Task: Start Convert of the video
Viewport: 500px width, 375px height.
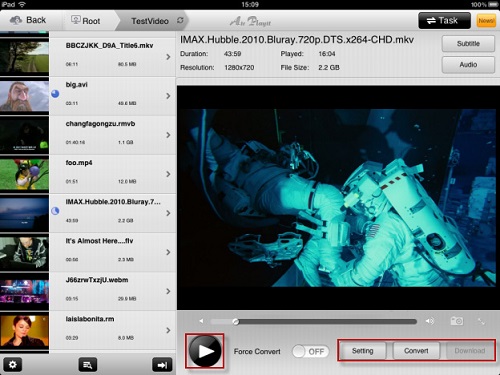Action: pyautogui.click(x=416, y=351)
